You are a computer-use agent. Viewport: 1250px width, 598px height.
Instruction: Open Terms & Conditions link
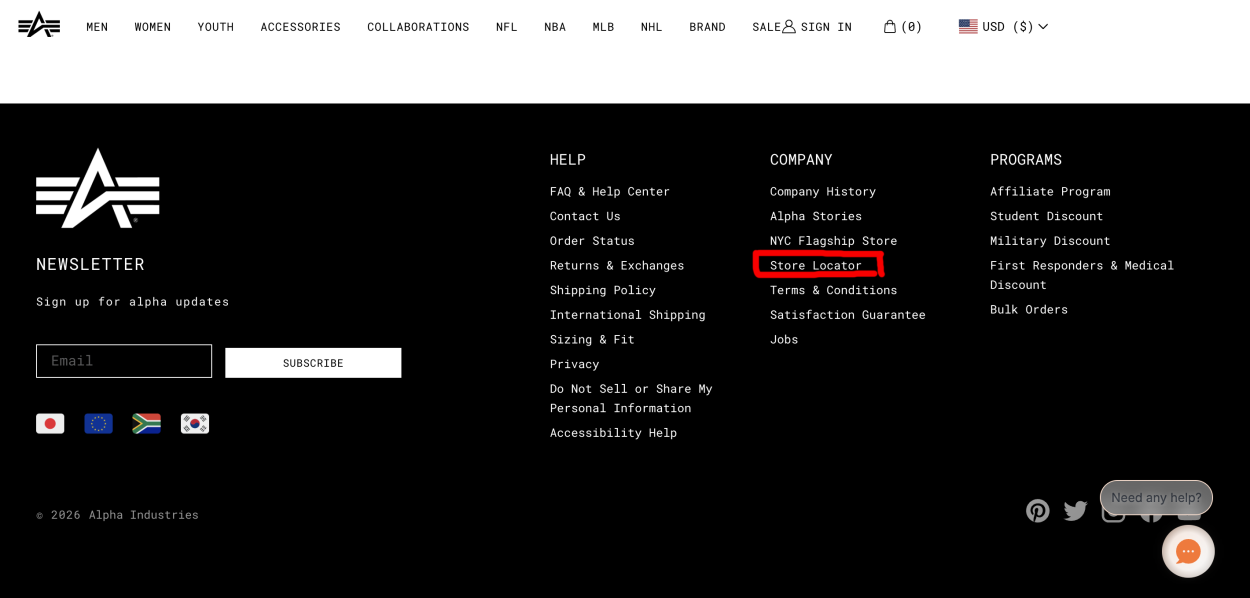(834, 290)
